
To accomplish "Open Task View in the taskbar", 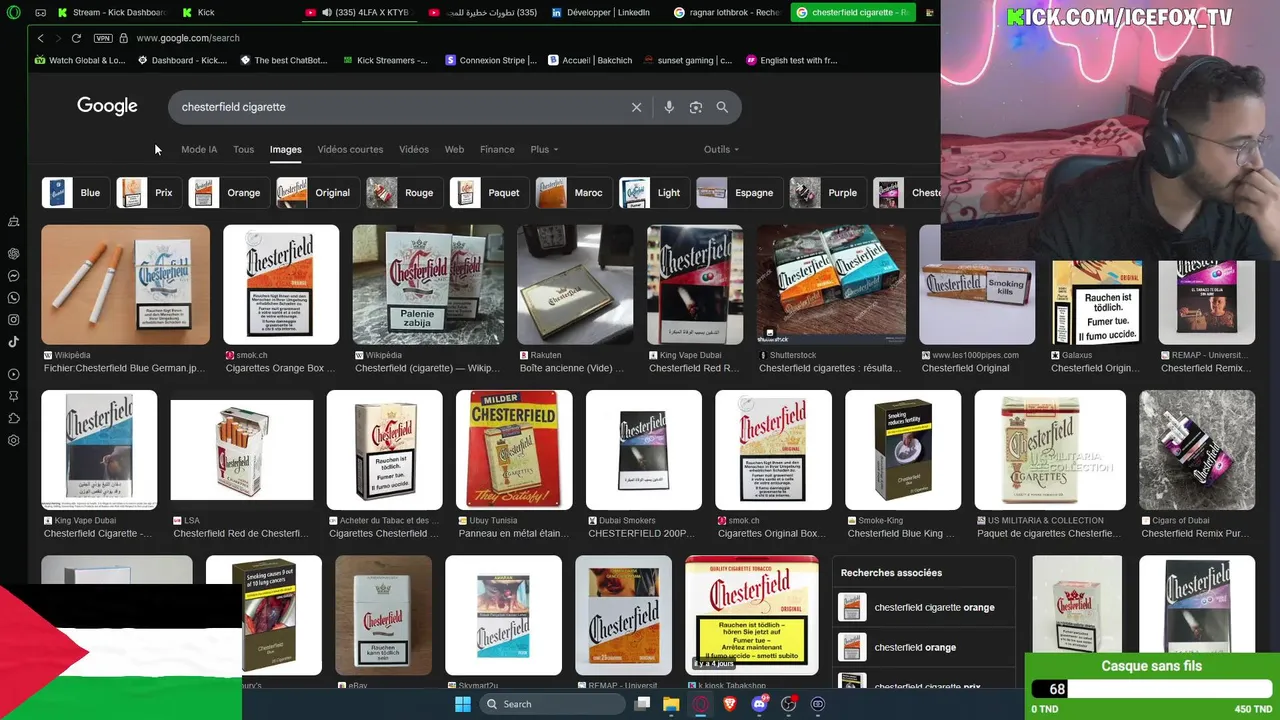I will (642, 704).
